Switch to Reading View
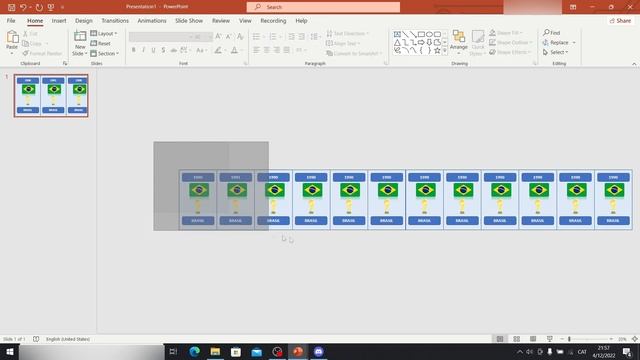640x360 pixels. tap(533, 339)
